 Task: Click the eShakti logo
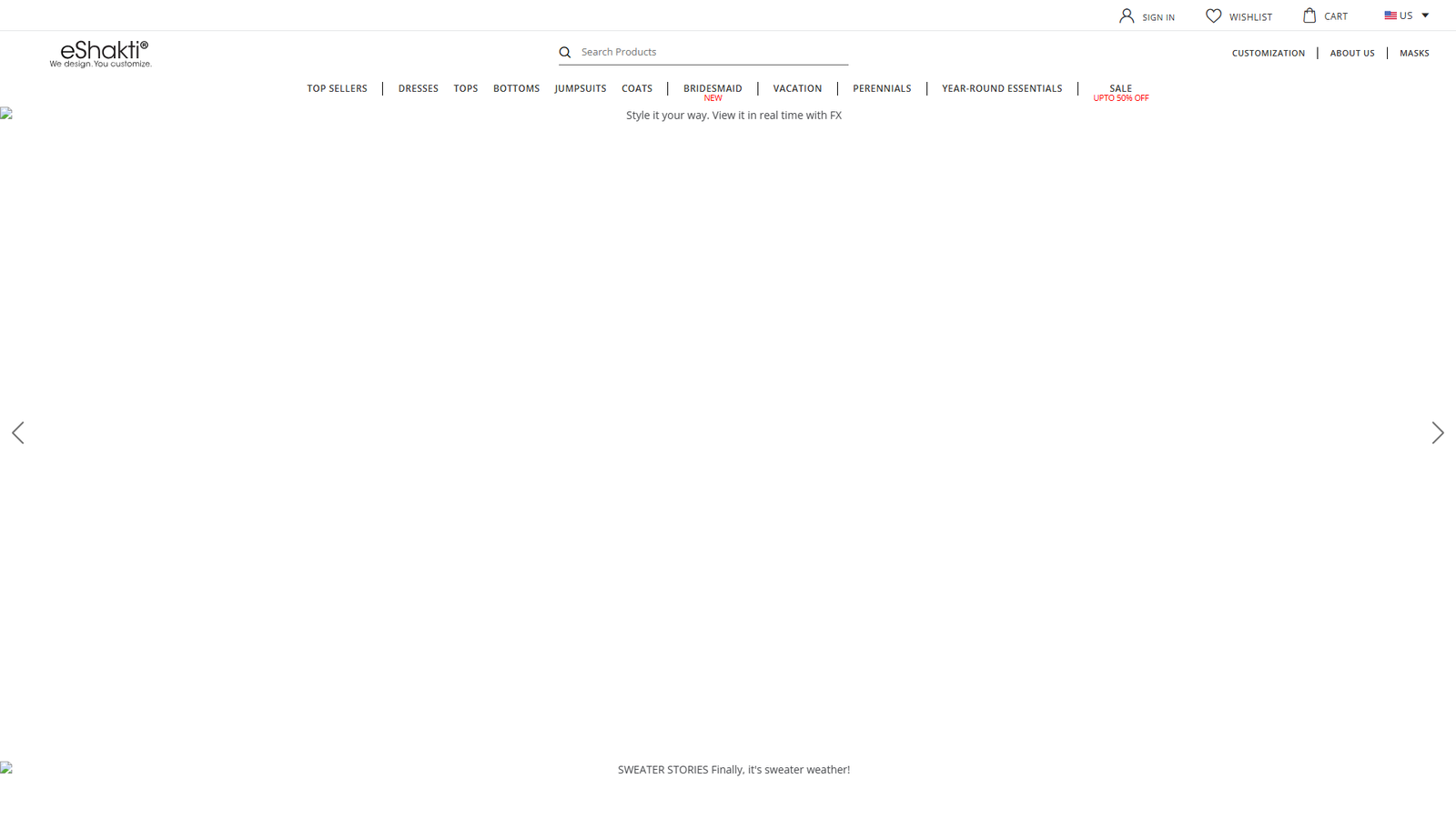point(101,54)
